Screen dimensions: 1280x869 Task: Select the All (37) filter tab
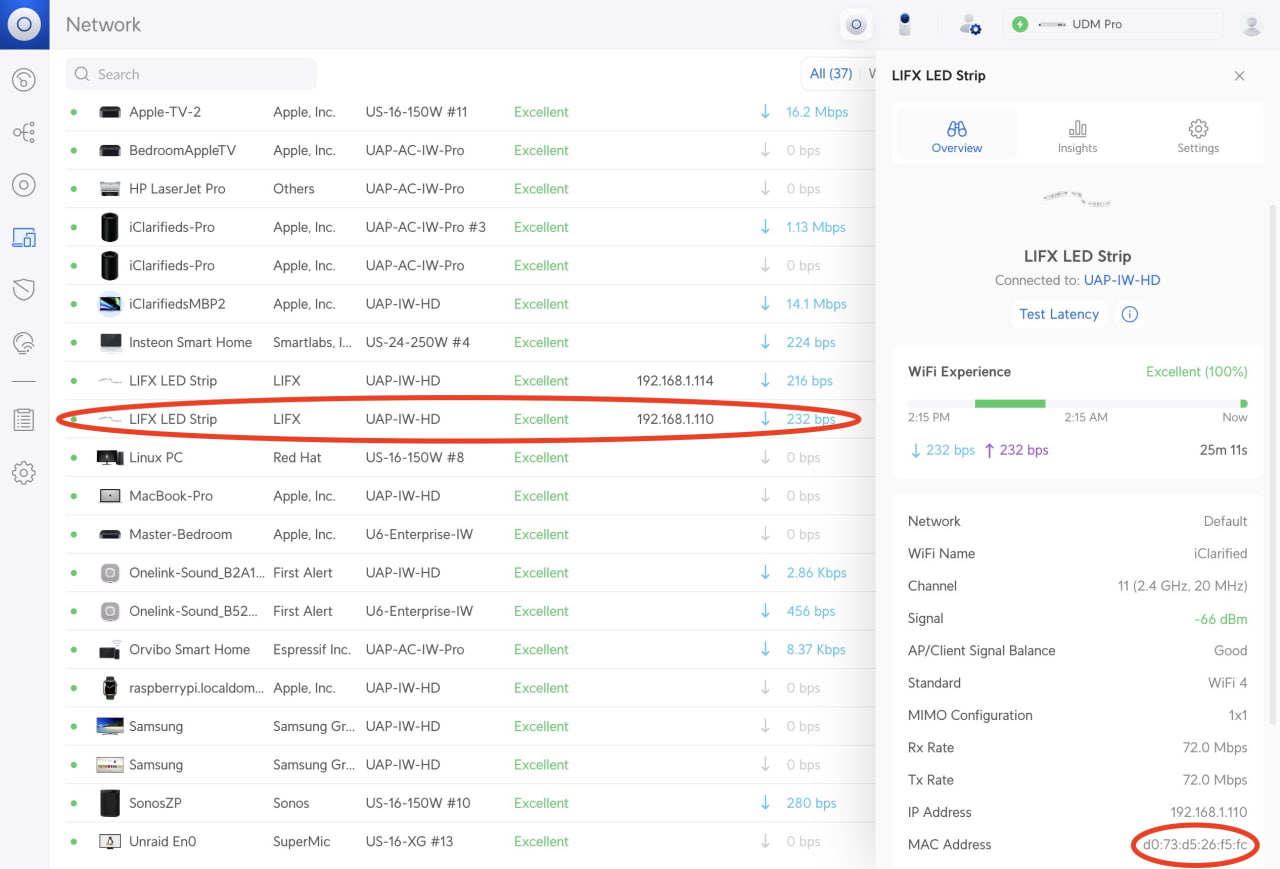pos(831,74)
